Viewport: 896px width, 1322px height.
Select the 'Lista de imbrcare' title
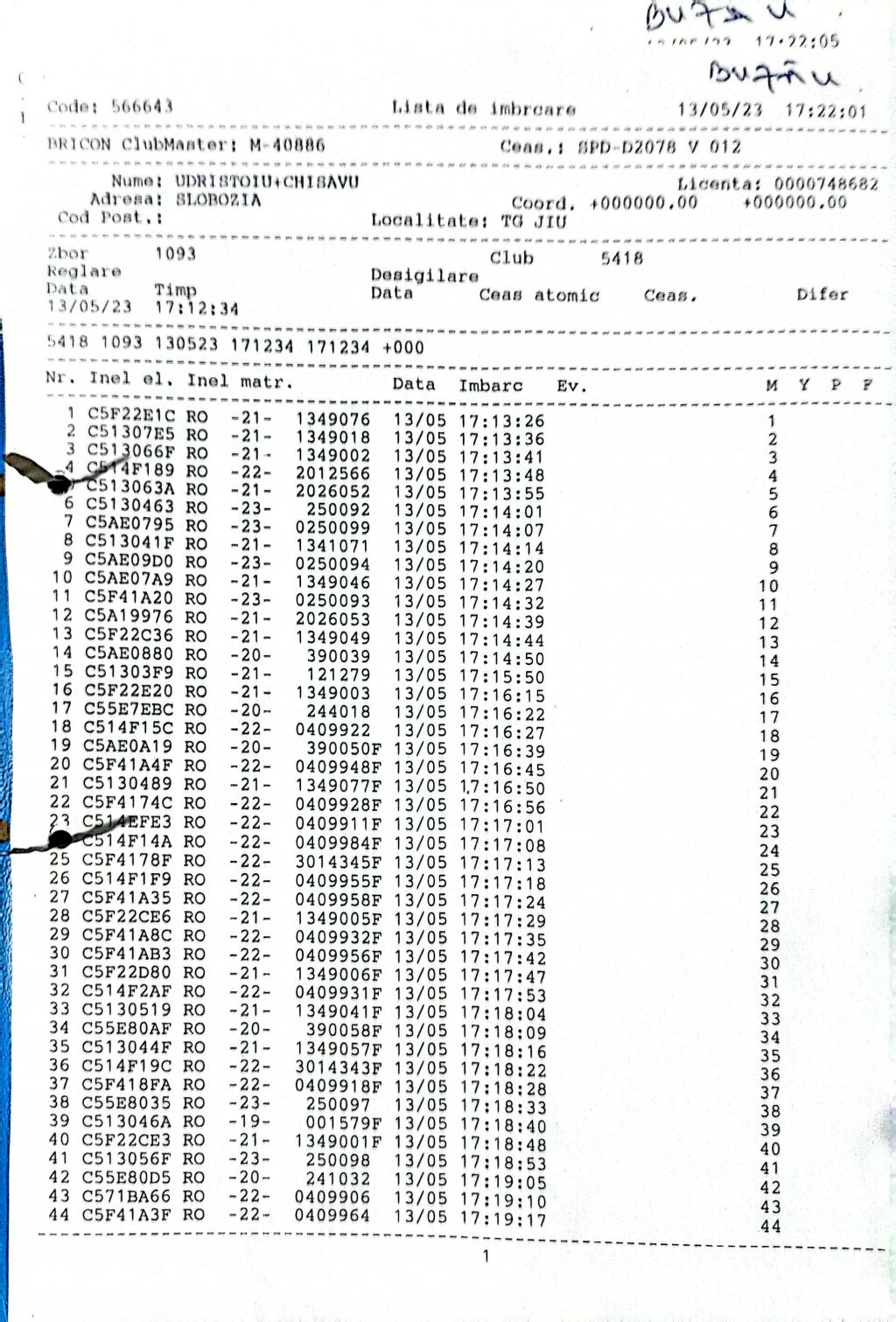tap(483, 109)
